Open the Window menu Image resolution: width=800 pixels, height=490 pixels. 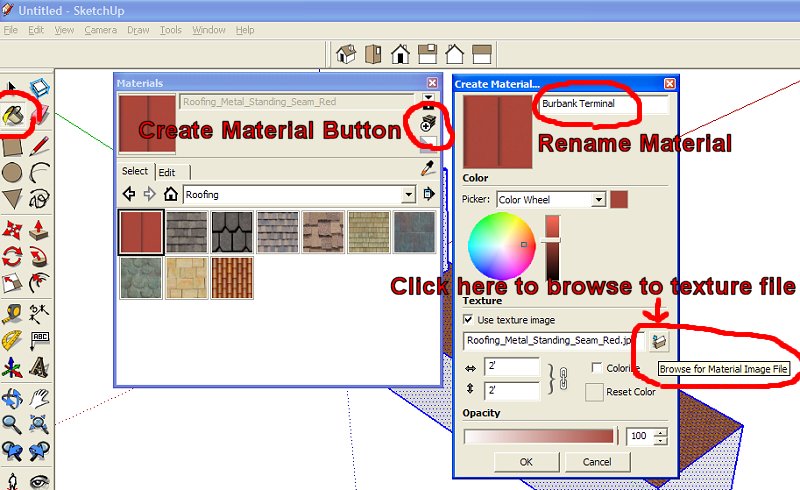209,30
